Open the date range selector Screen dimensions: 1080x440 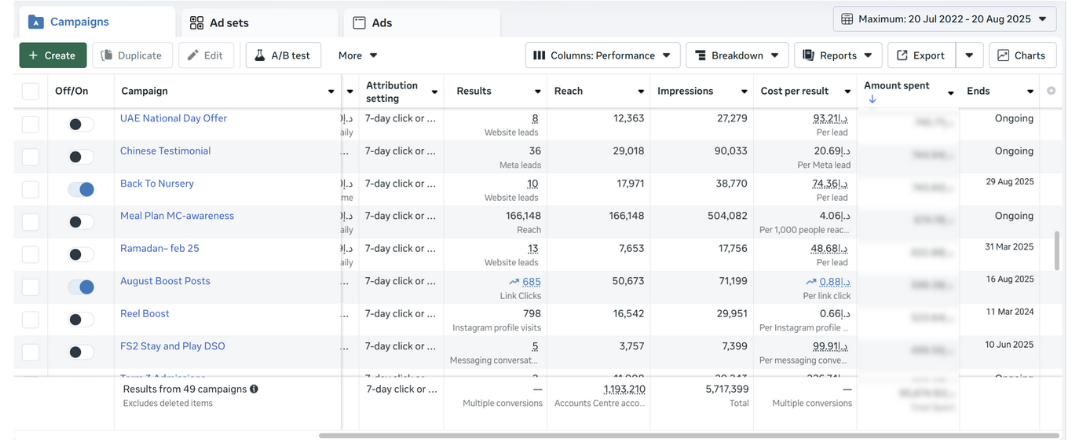coord(944,19)
